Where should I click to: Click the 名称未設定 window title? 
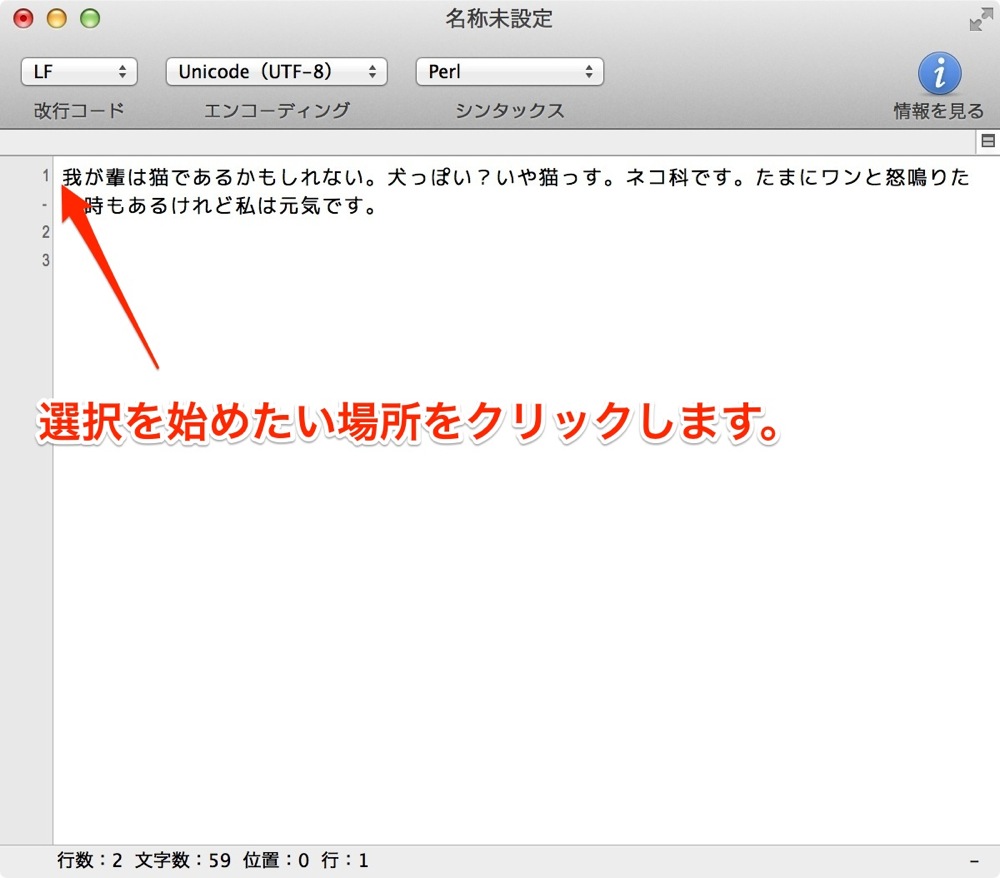pos(499,18)
